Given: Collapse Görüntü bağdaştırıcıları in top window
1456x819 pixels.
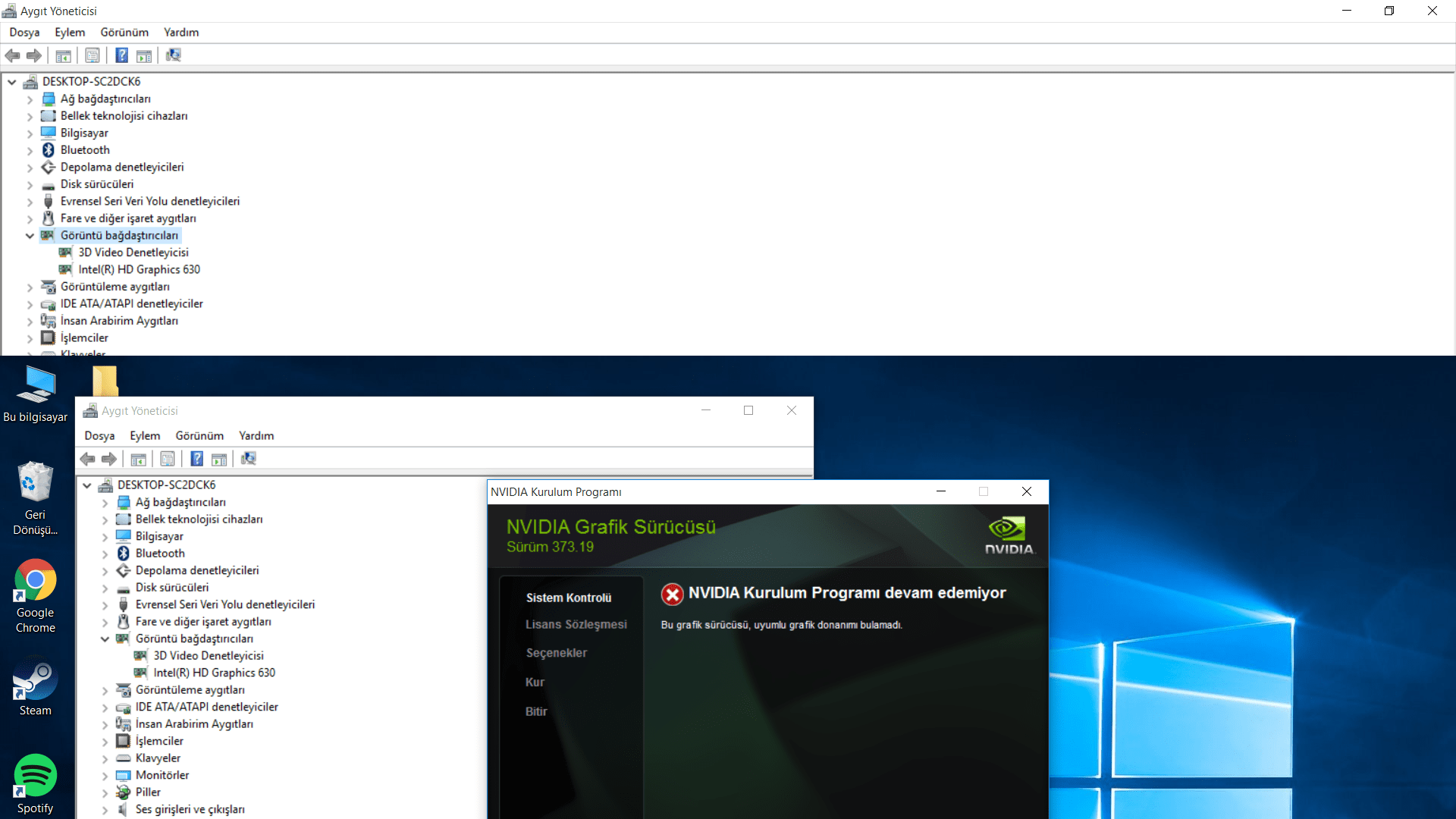Looking at the screenshot, I should (30, 236).
